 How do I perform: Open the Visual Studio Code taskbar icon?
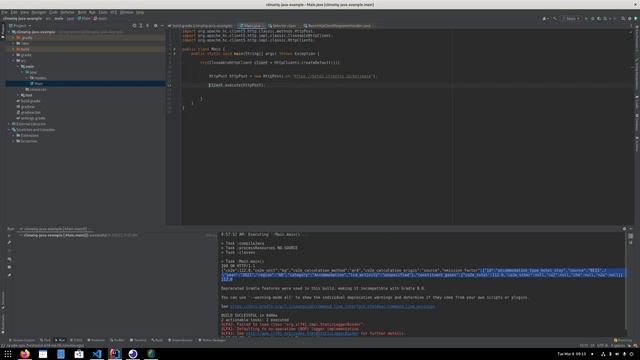click(97, 354)
